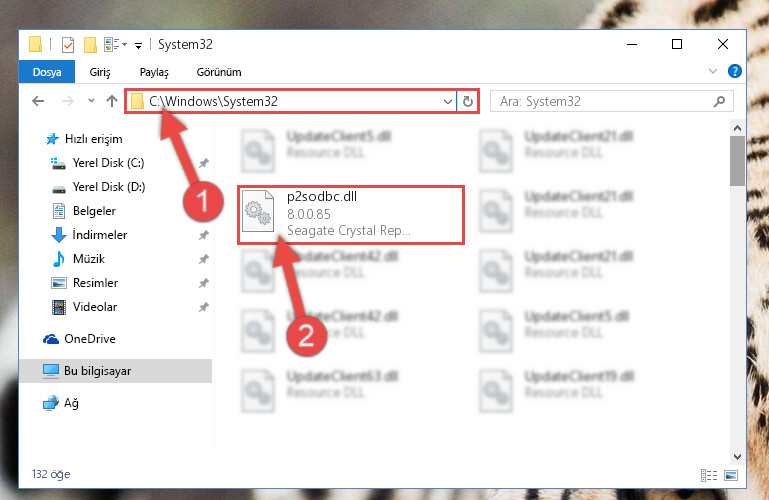769x500 pixels.
Task: Select the Paylaş ribbon tab
Action: click(154, 72)
